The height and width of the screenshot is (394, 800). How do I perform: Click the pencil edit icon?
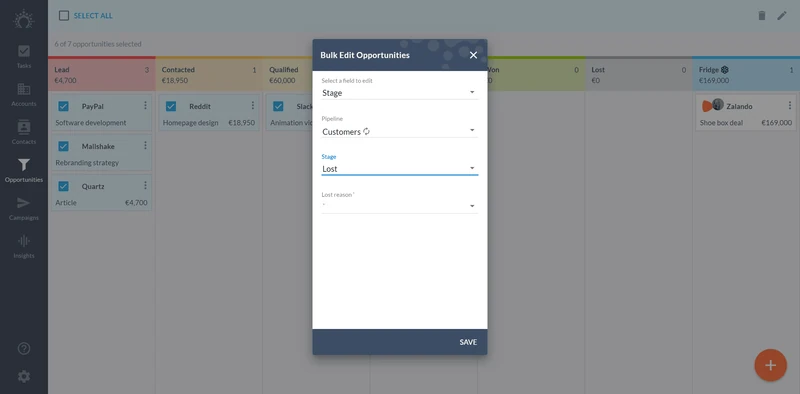click(782, 16)
